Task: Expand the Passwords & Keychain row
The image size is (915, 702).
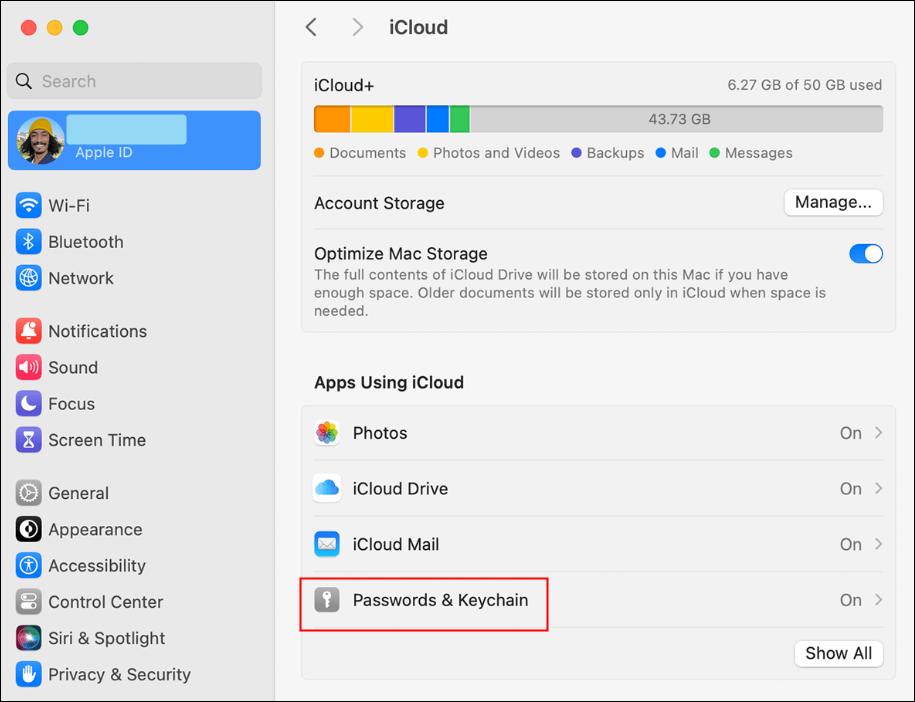Action: [877, 600]
